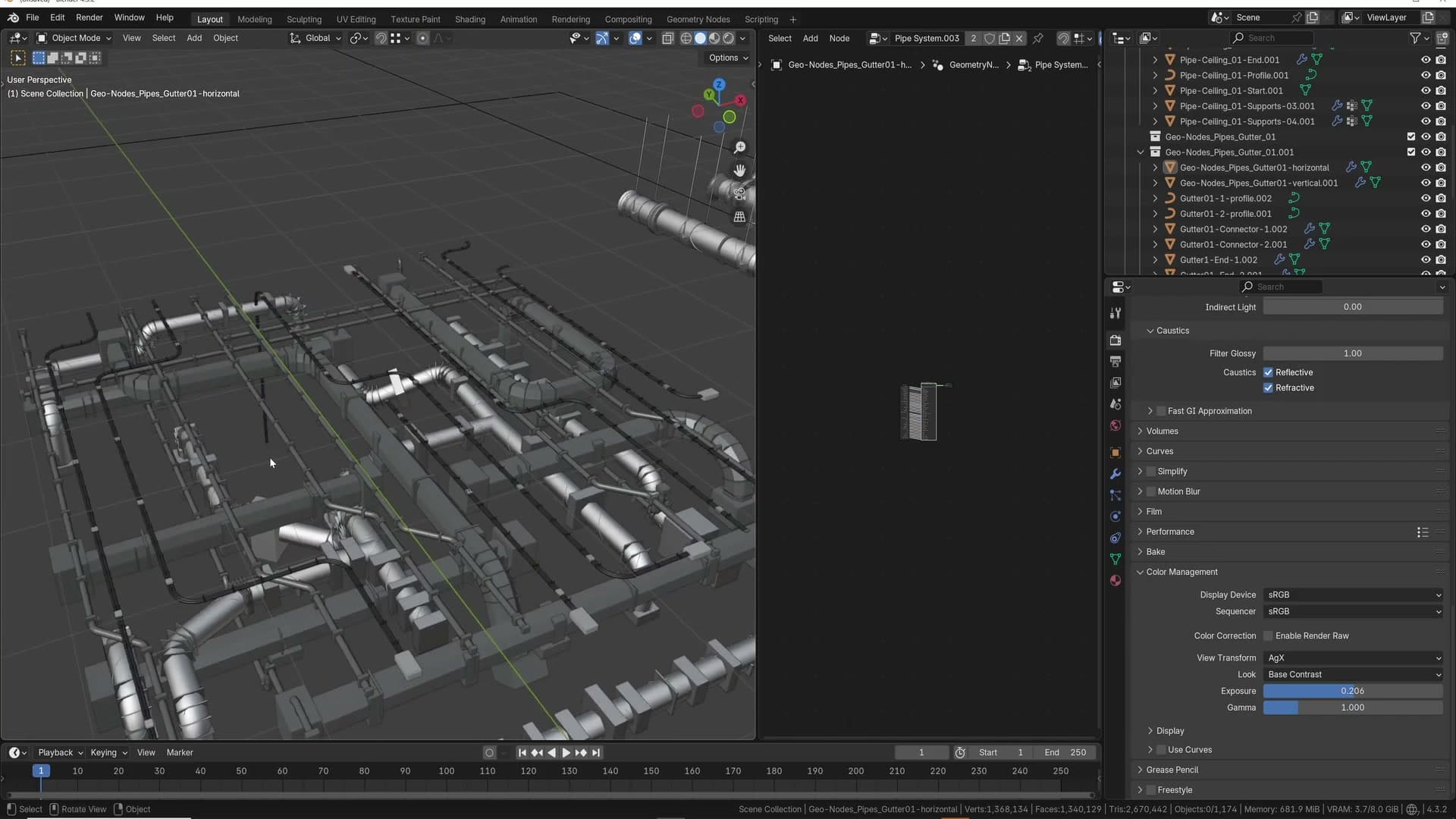
Task: Toggle camera view in the viewport
Action: click(x=739, y=193)
